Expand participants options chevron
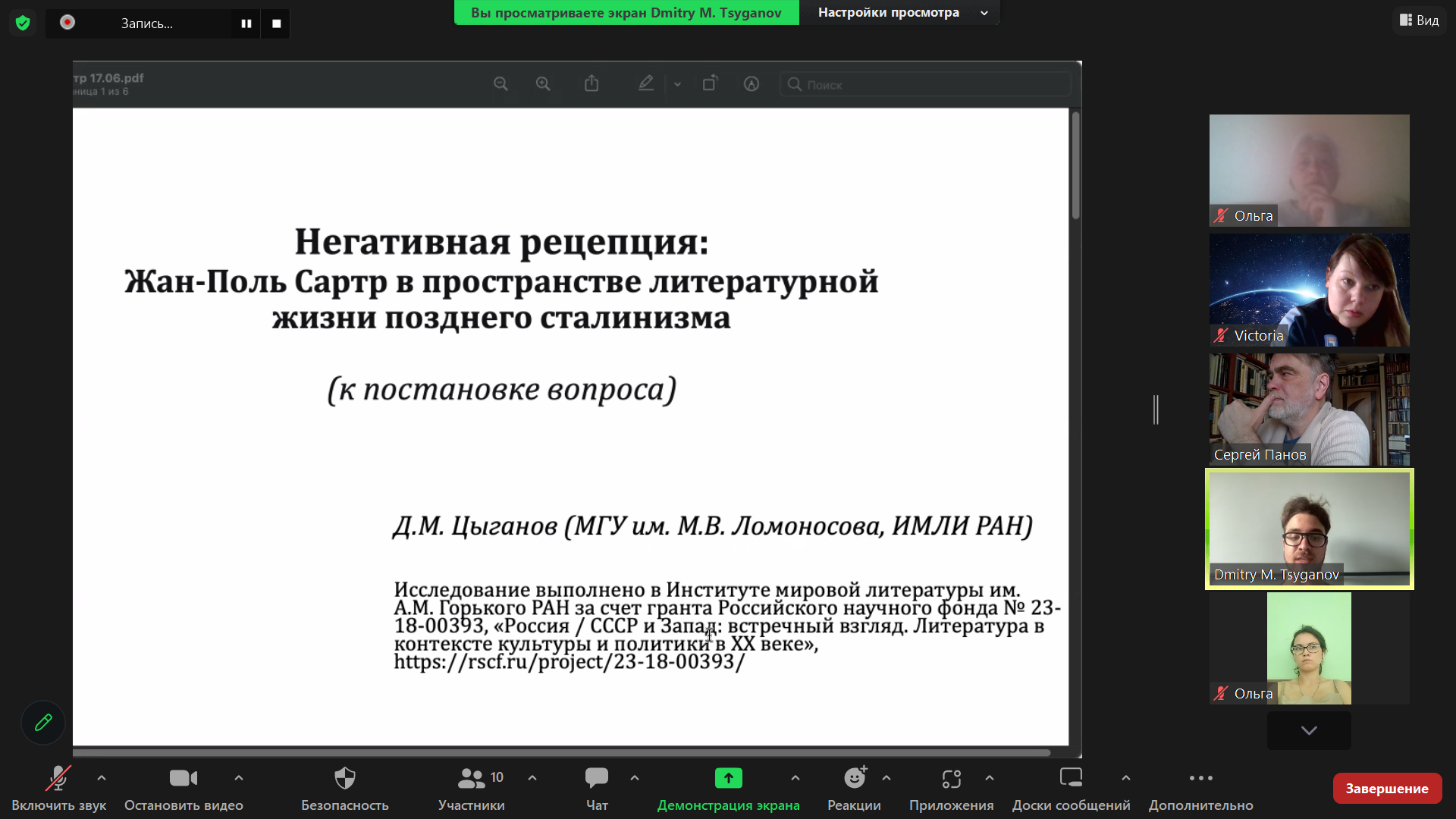The width and height of the screenshot is (1456, 819). (532, 778)
